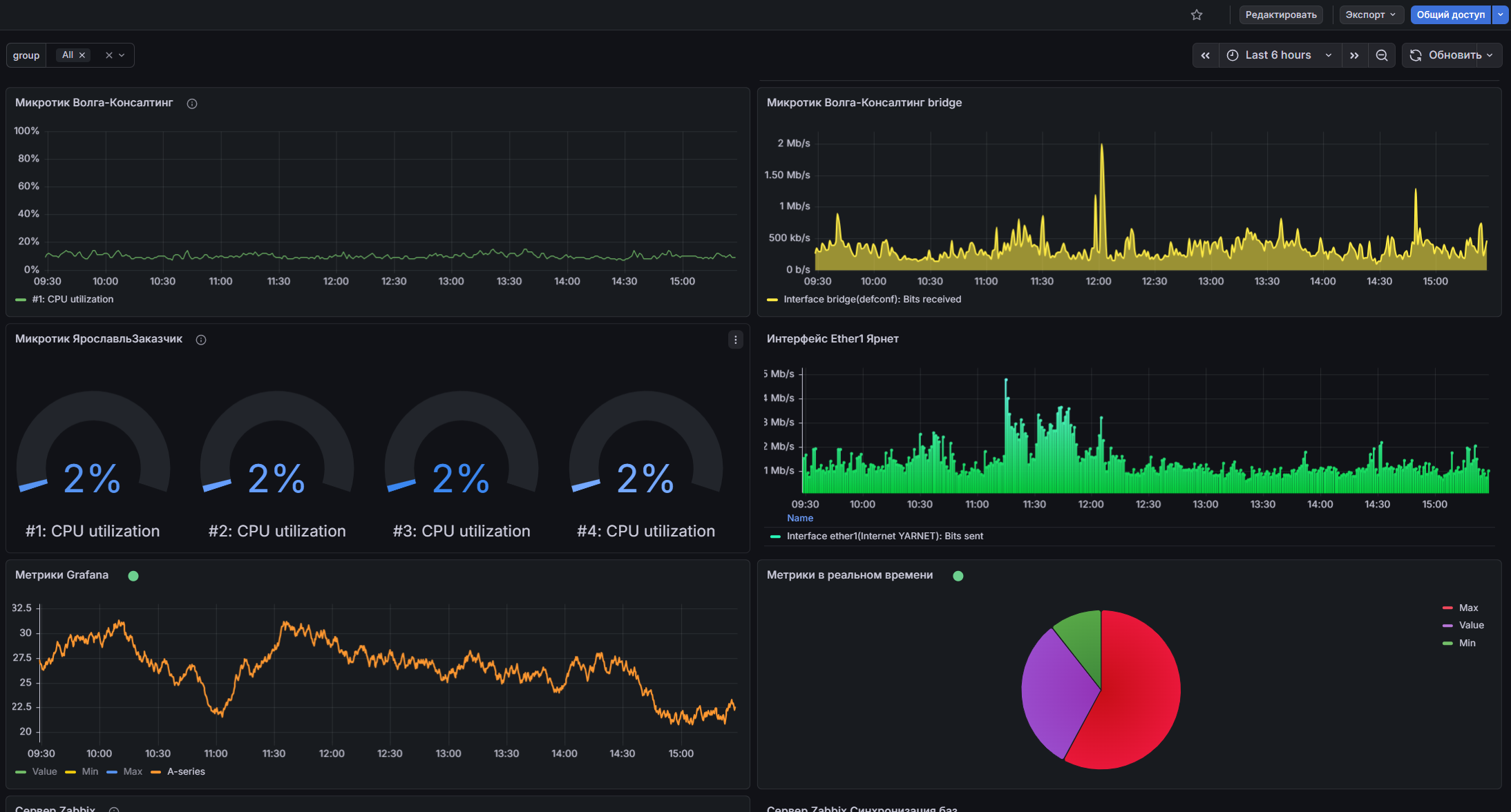Click the star icon to favorite the dashboard

1197,14
